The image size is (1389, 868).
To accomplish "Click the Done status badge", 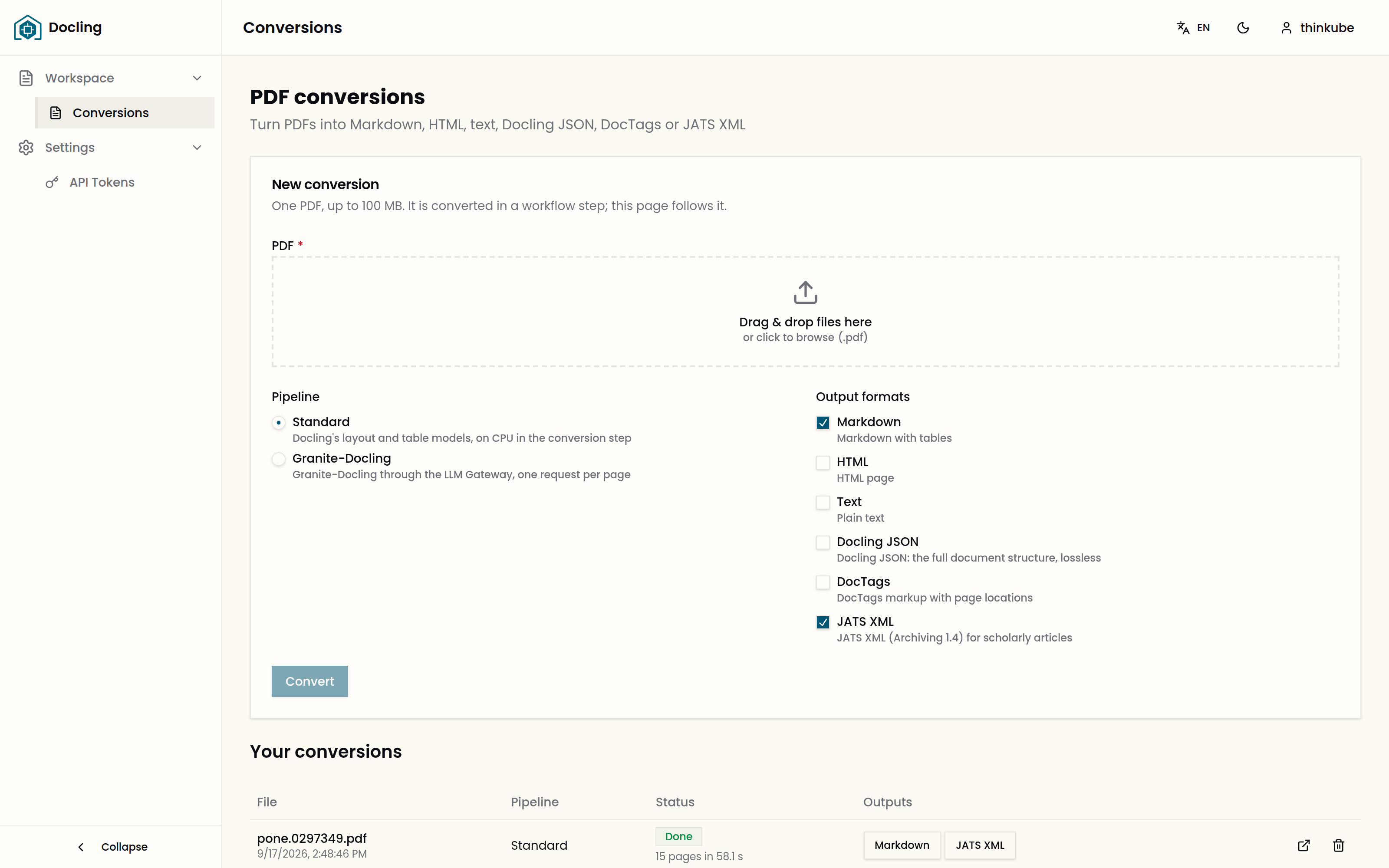I will [x=678, y=836].
